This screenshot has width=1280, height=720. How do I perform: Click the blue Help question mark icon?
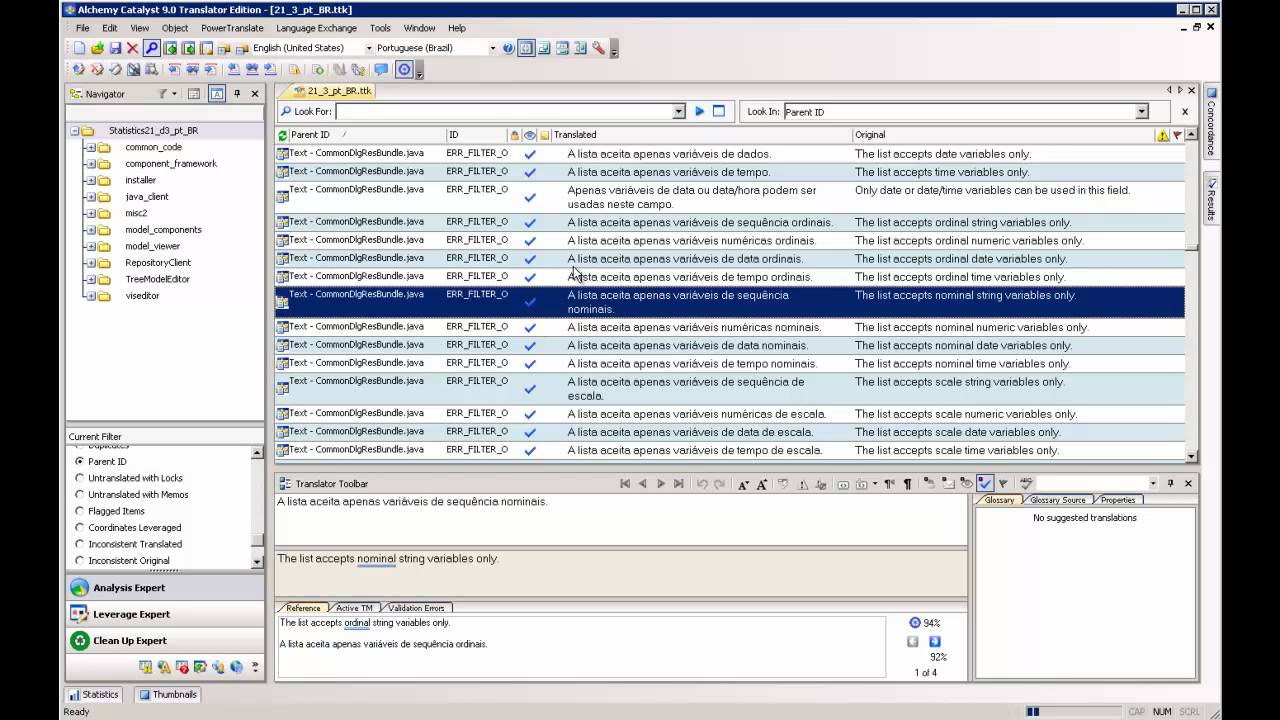click(x=508, y=48)
